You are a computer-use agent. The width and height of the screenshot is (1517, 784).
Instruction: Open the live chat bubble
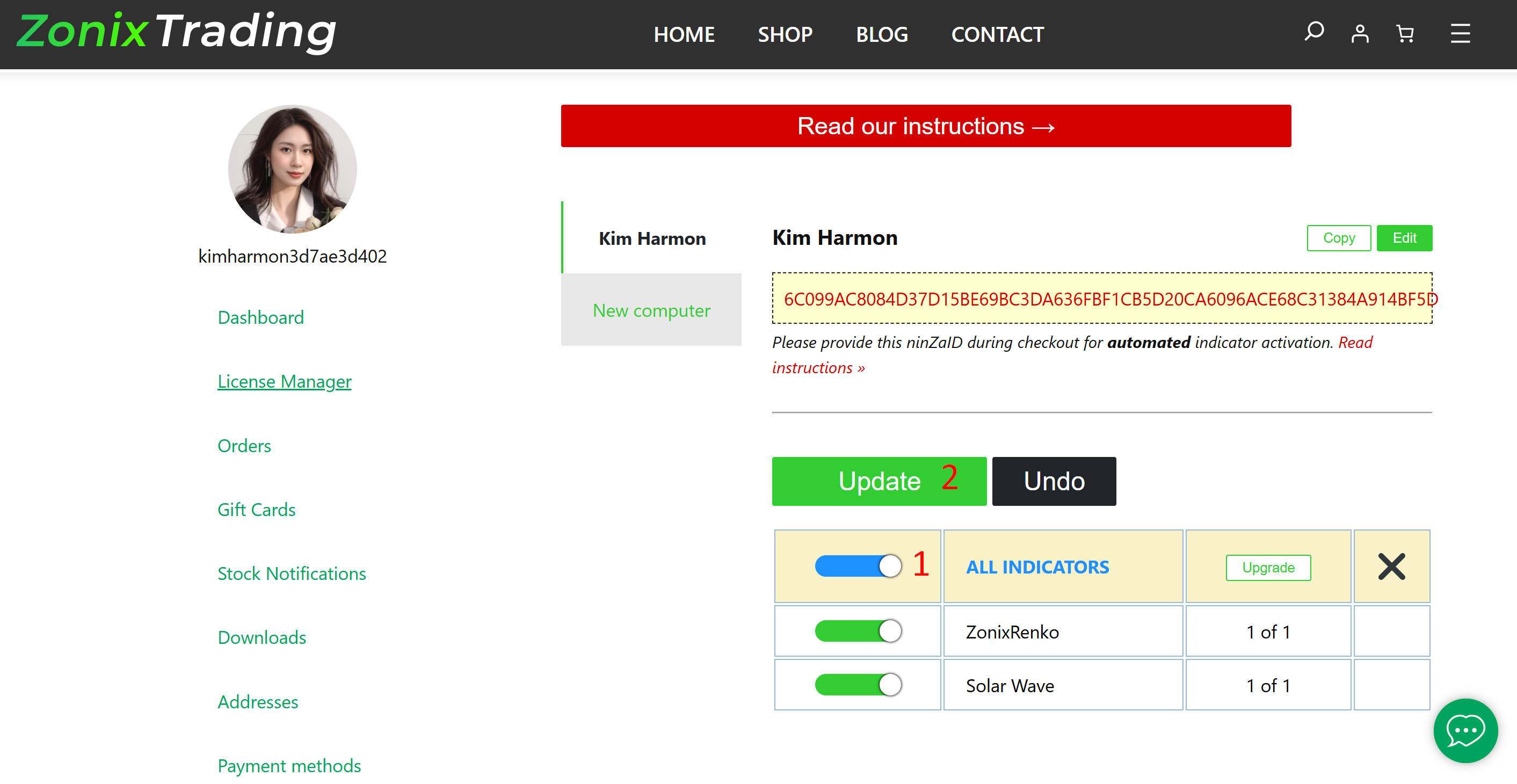coord(1465,730)
